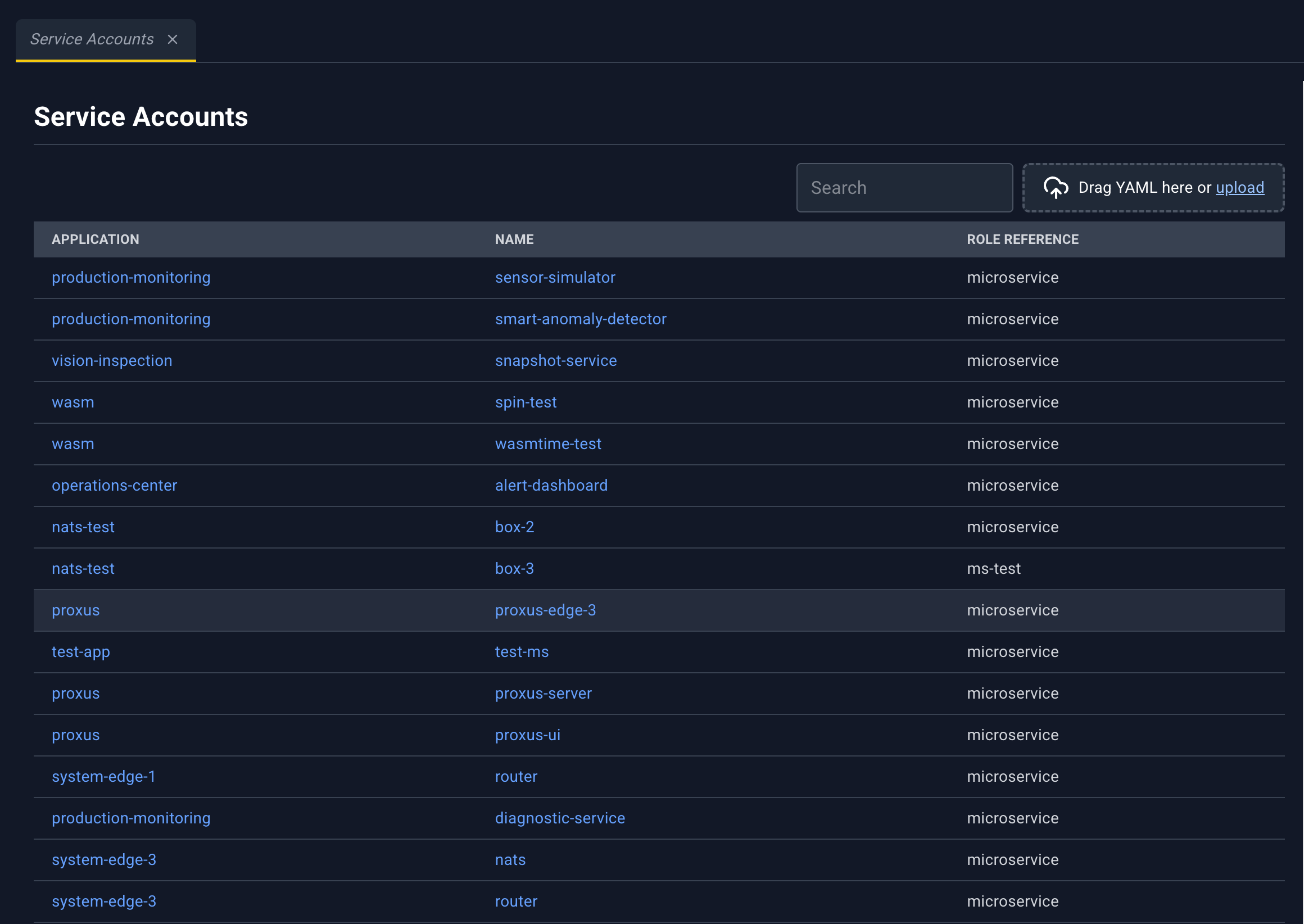Open the box-2 service account

pos(514,527)
